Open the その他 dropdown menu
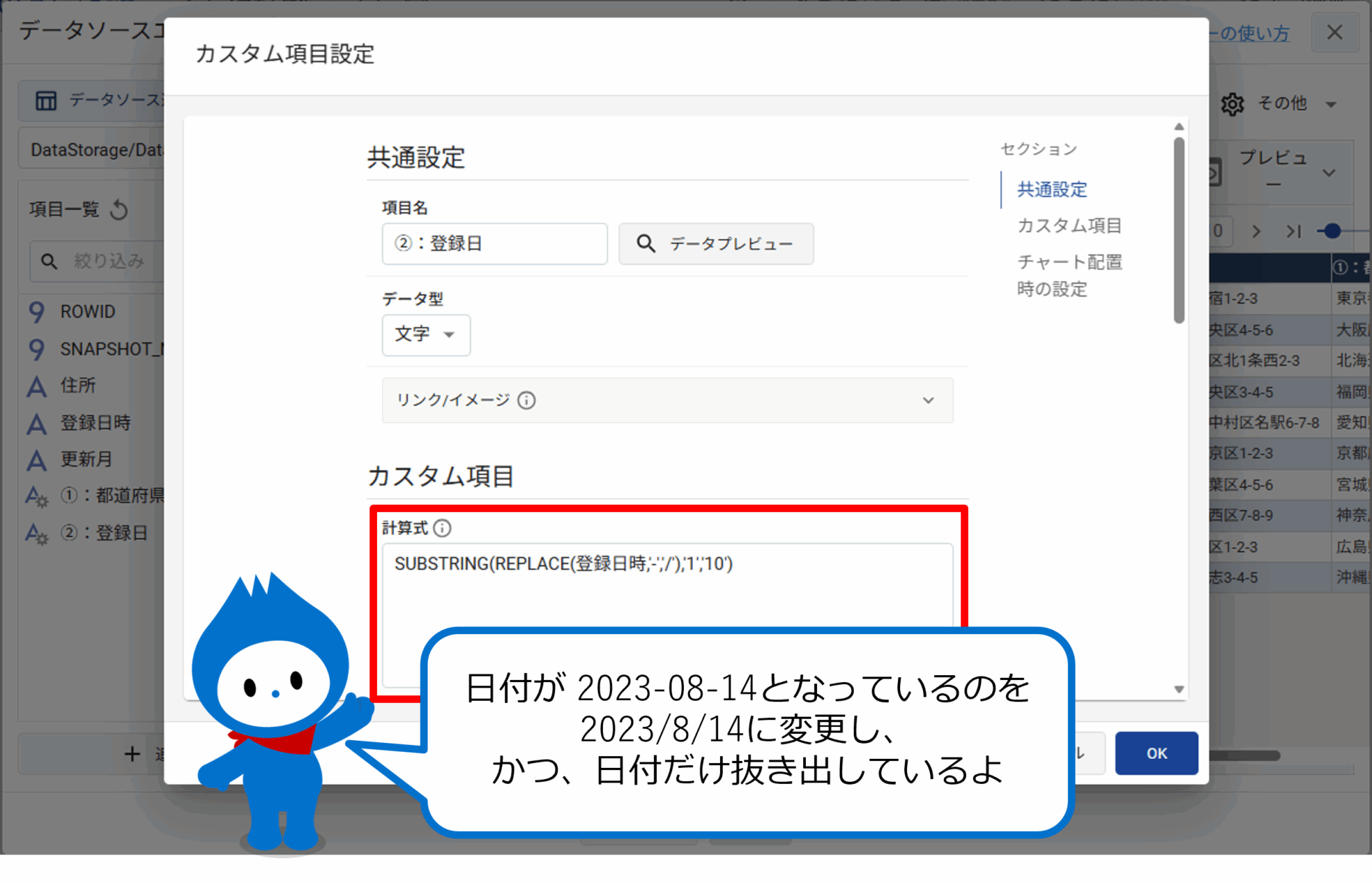The width and height of the screenshot is (1372, 883). tap(1330, 105)
